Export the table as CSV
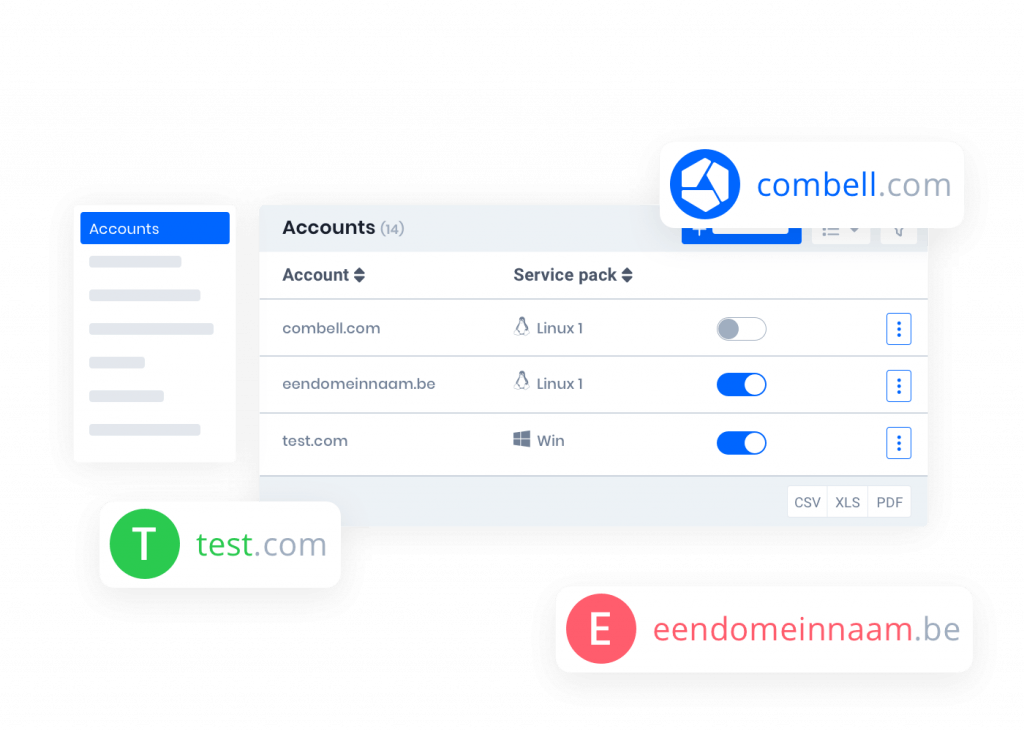1024x731 pixels. coord(807,502)
